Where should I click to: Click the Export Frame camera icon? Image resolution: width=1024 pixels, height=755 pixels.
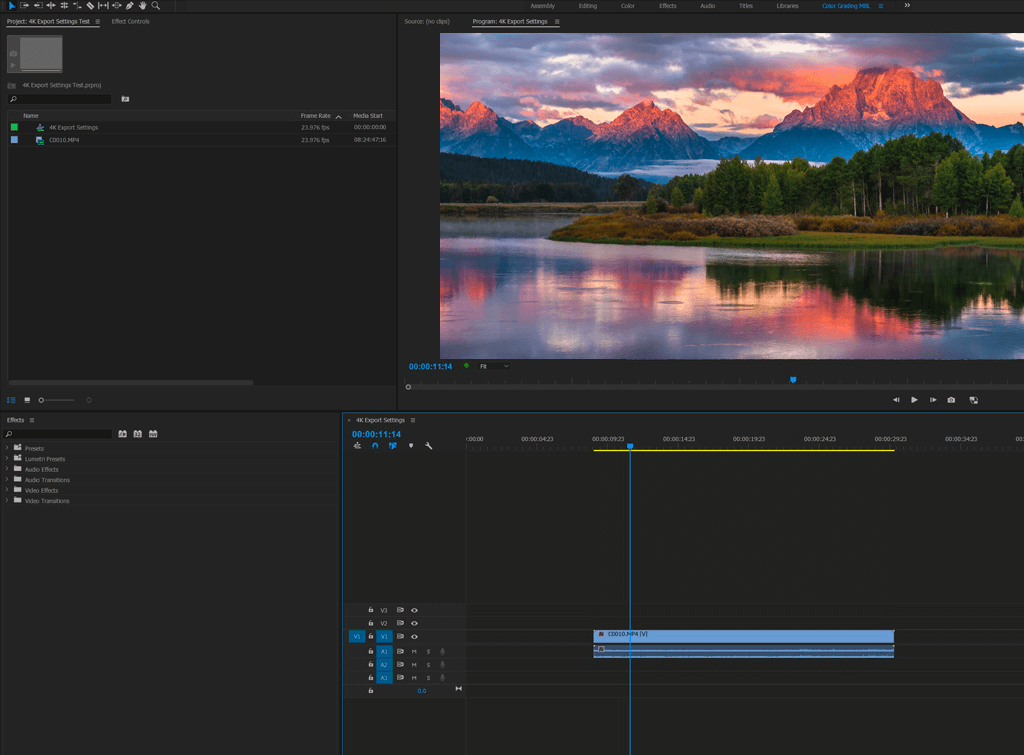(x=951, y=400)
